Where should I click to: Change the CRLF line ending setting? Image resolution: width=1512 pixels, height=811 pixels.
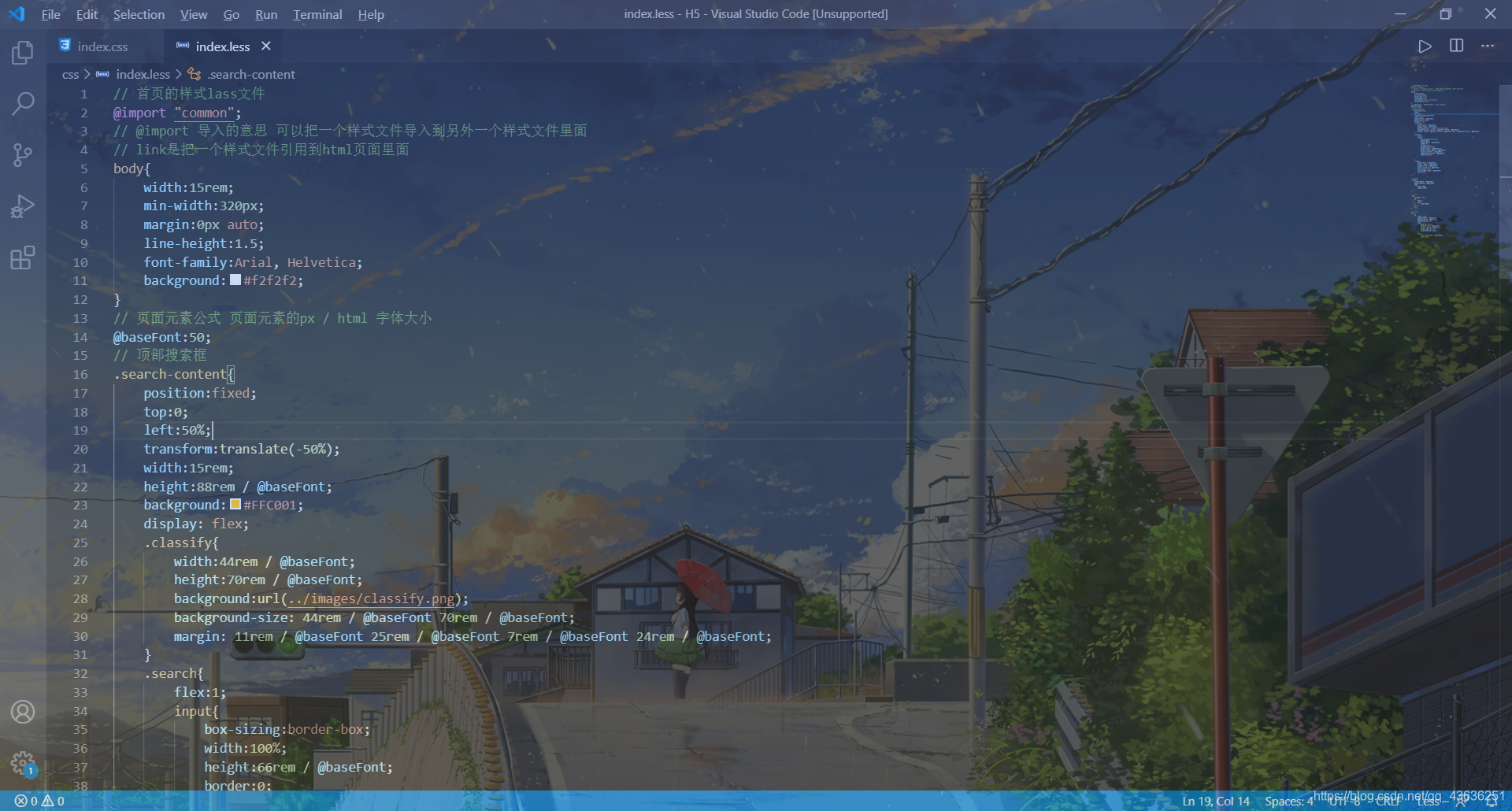[1388, 802]
